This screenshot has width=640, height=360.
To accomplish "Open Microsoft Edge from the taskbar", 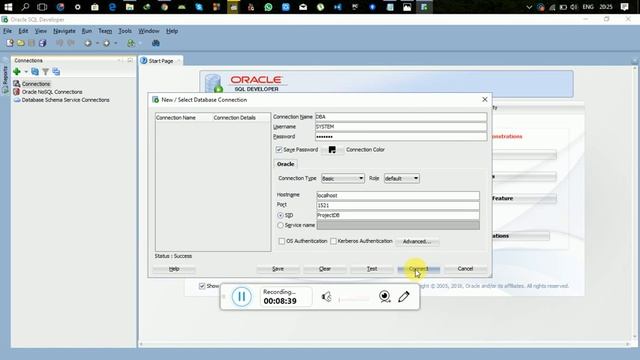I will [x=112, y=7].
